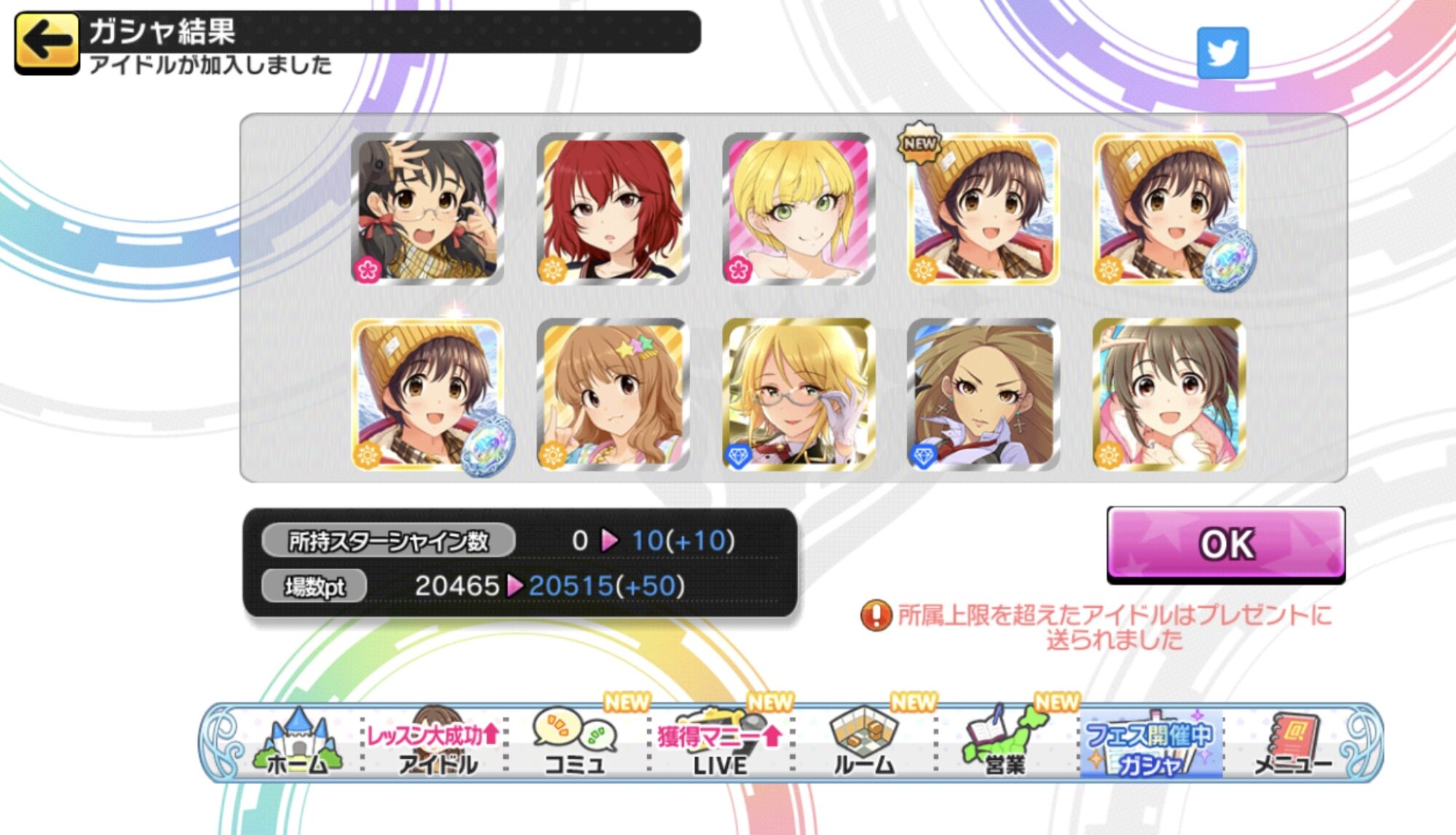Open the ルーム room icon
The image size is (1456, 835).
click(x=863, y=741)
